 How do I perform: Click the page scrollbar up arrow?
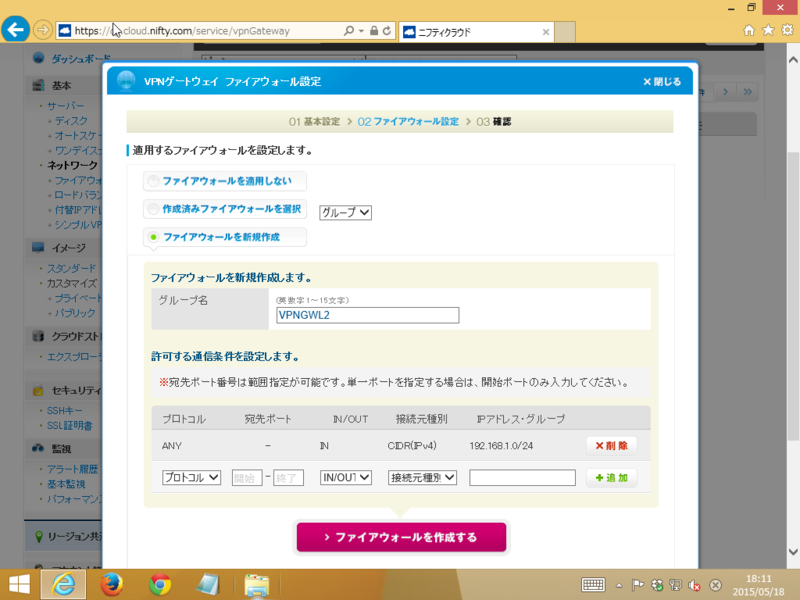pyautogui.click(x=793, y=60)
